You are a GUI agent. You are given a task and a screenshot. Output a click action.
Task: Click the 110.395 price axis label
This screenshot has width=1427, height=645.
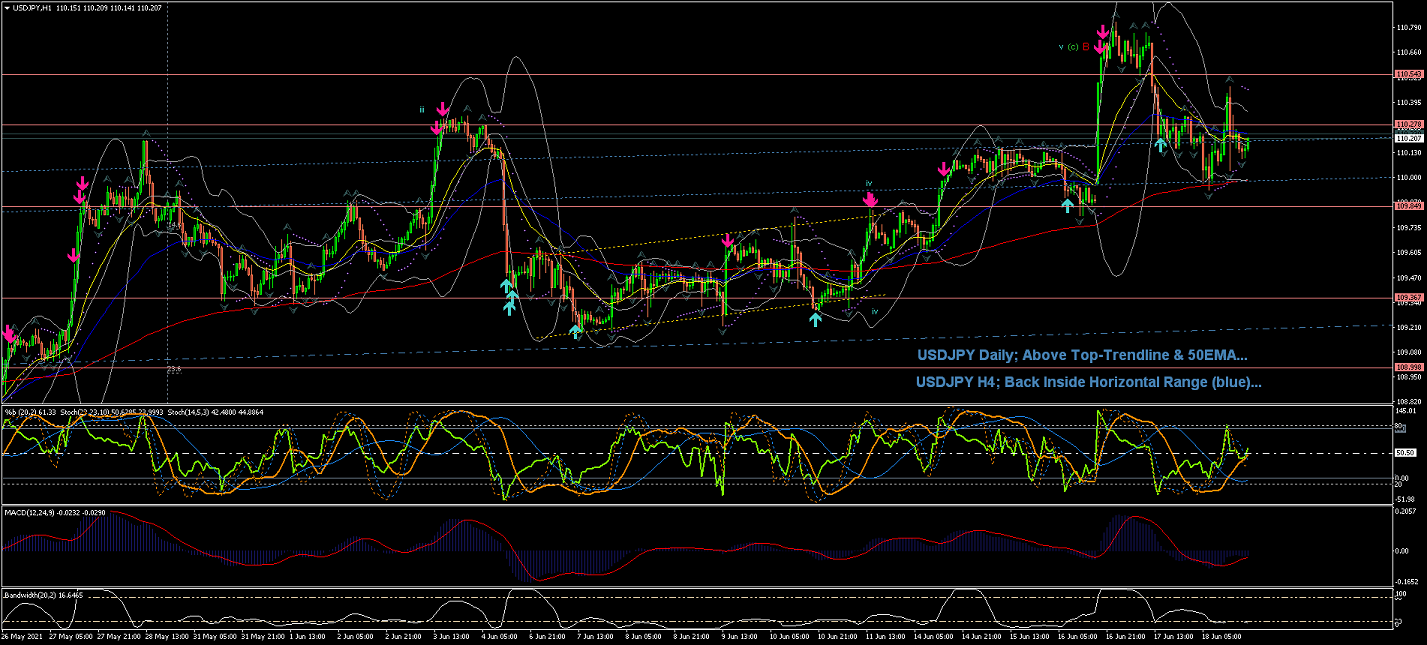[x=1409, y=102]
